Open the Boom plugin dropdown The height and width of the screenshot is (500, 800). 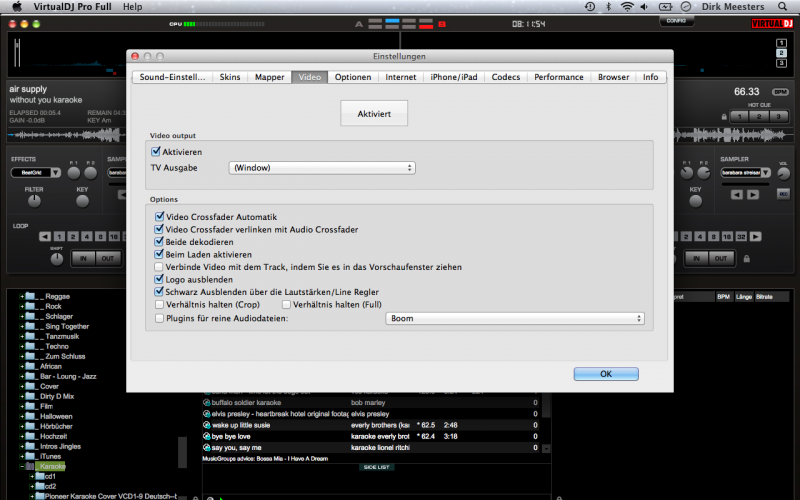pos(515,318)
